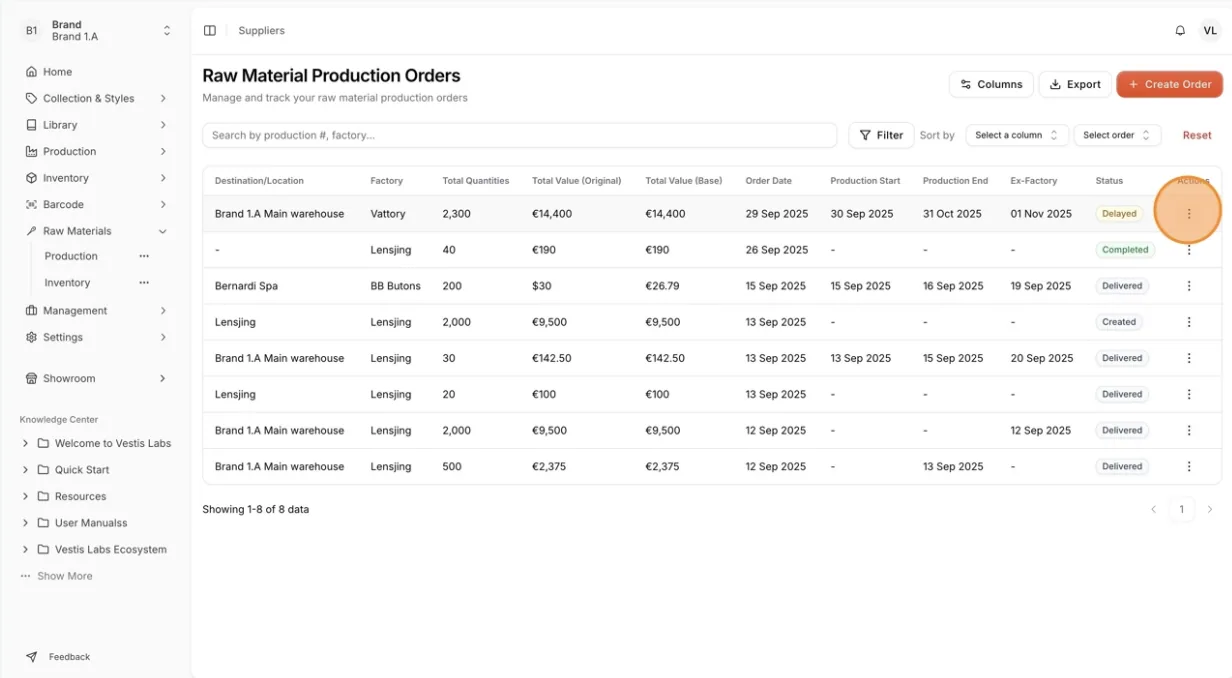Open options dots beside Inventory submenu
Image resolution: width=1232 pixels, height=678 pixels.
[x=144, y=283]
